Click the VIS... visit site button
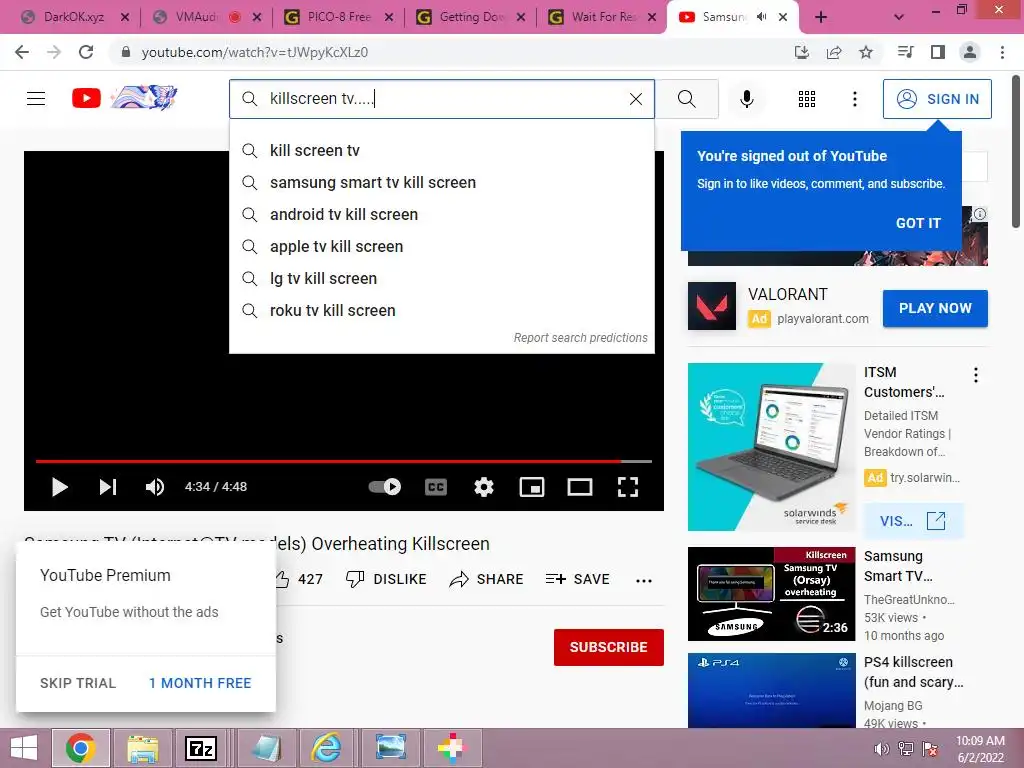Screen dimensions: 1024x768 913,520
